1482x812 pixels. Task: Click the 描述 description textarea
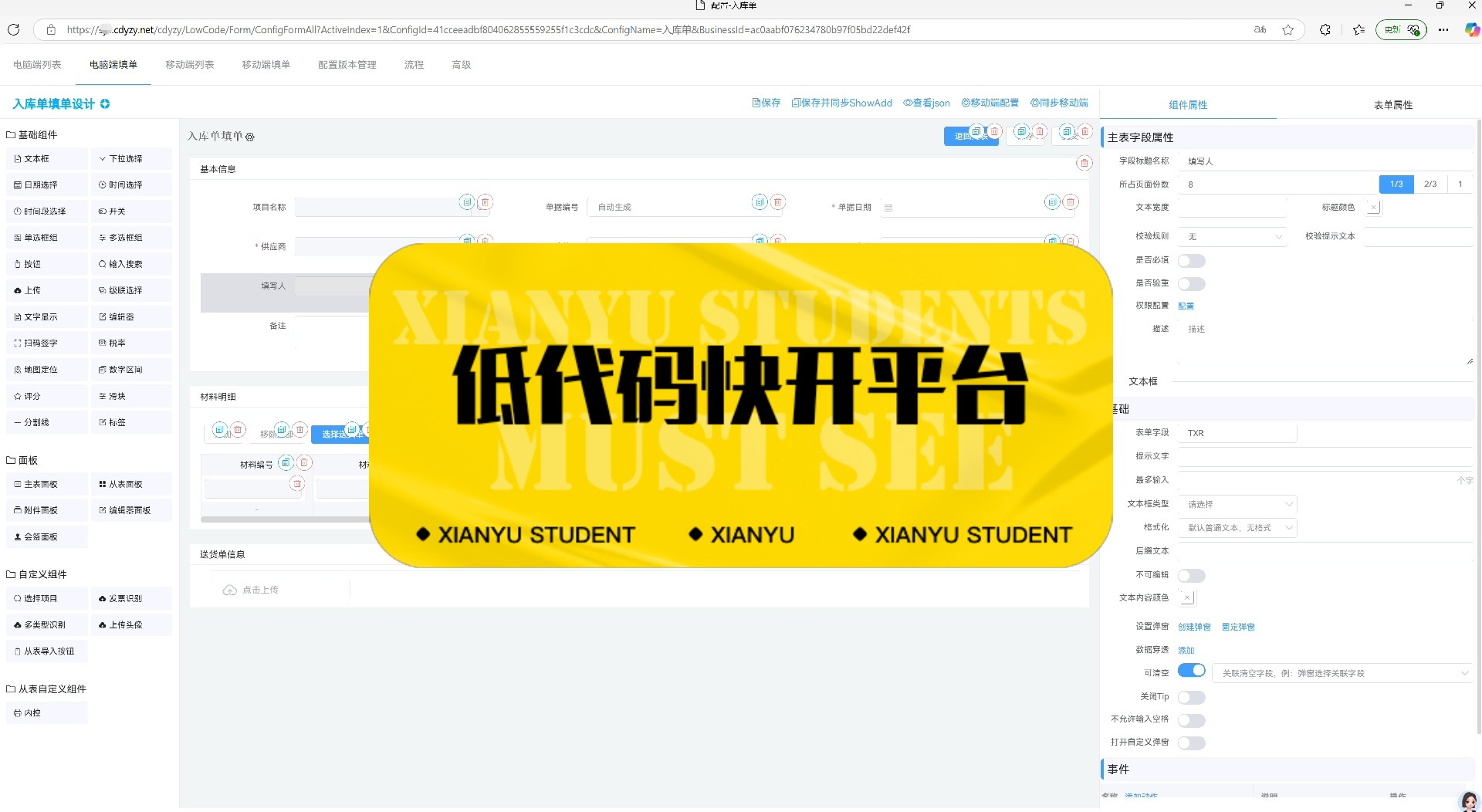click(1325, 343)
